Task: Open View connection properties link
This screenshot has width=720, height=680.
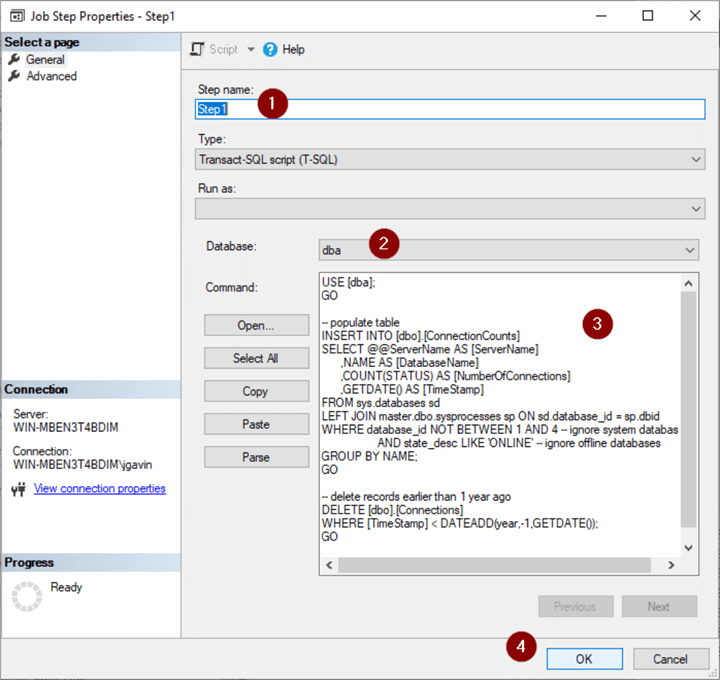Action: 100,489
